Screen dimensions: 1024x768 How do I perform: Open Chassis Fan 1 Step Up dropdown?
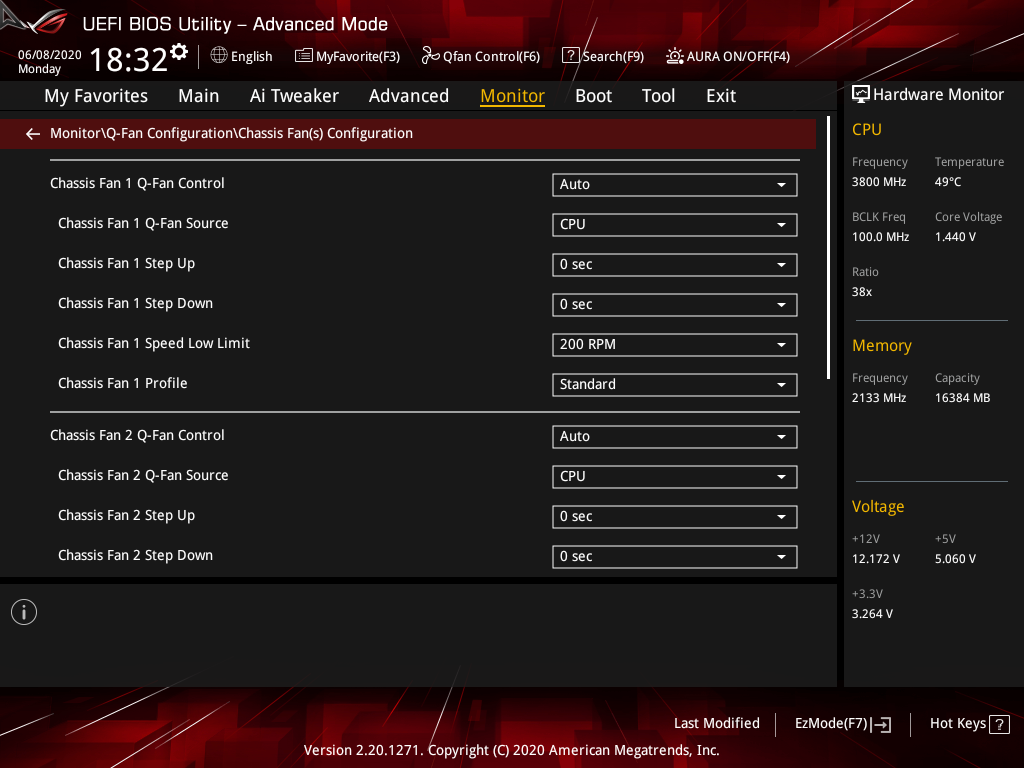[x=675, y=264]
